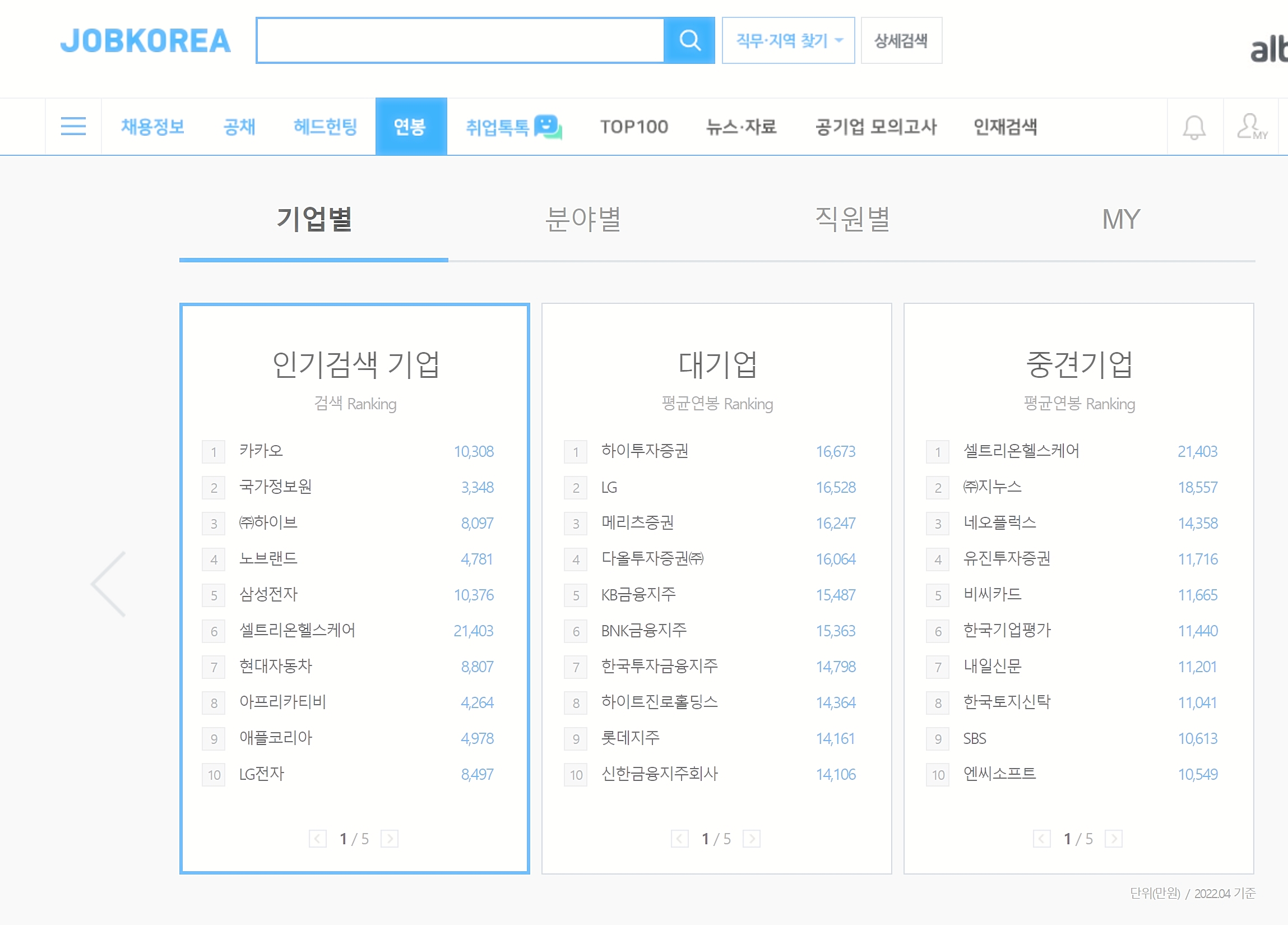Open KB금융지주 company entry
Image resolution: width=1288 pixels, height=925 pixels.
(x=638, y=594)
